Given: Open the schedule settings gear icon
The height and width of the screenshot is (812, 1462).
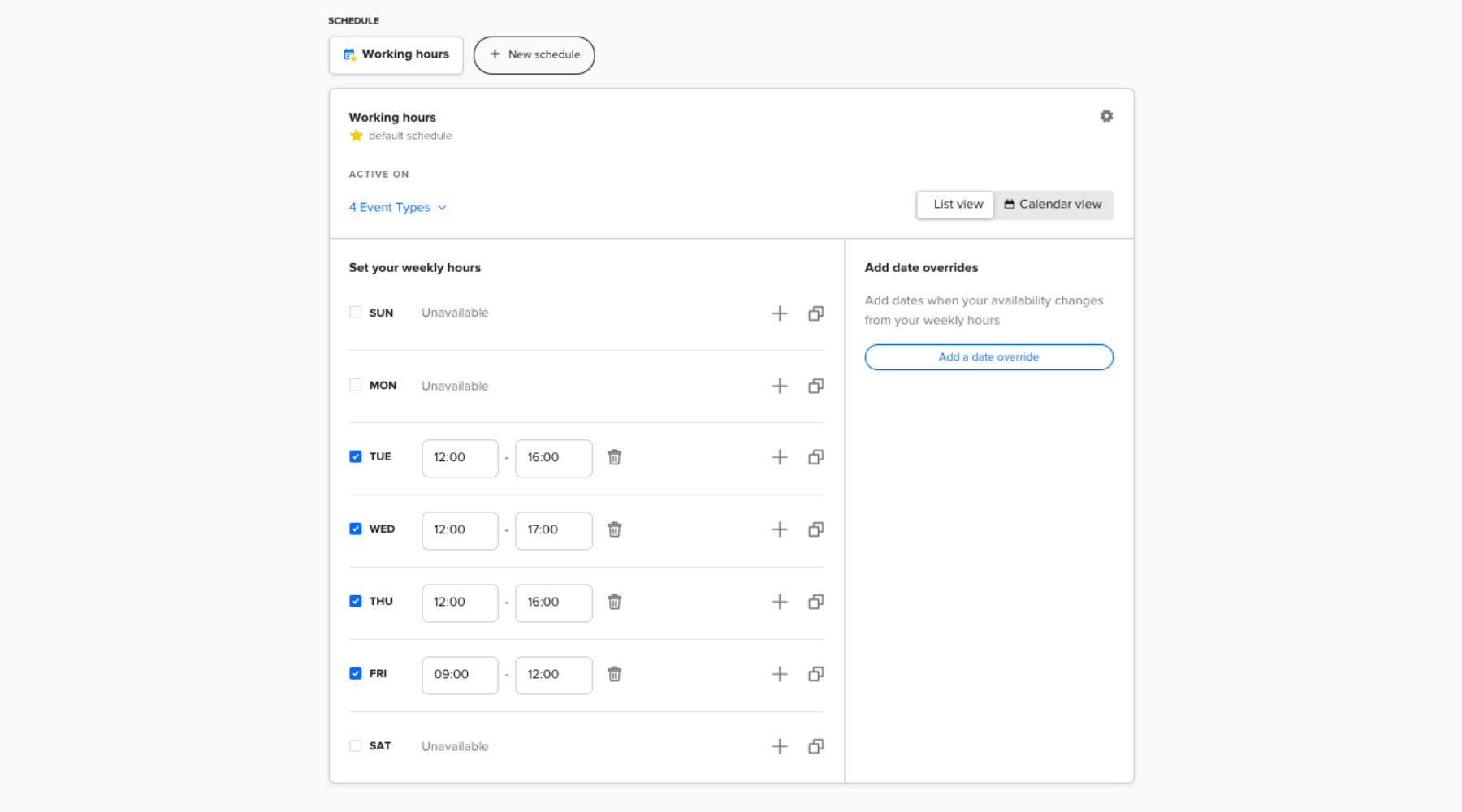Looking at the screenshot, I should point(1105,116).
